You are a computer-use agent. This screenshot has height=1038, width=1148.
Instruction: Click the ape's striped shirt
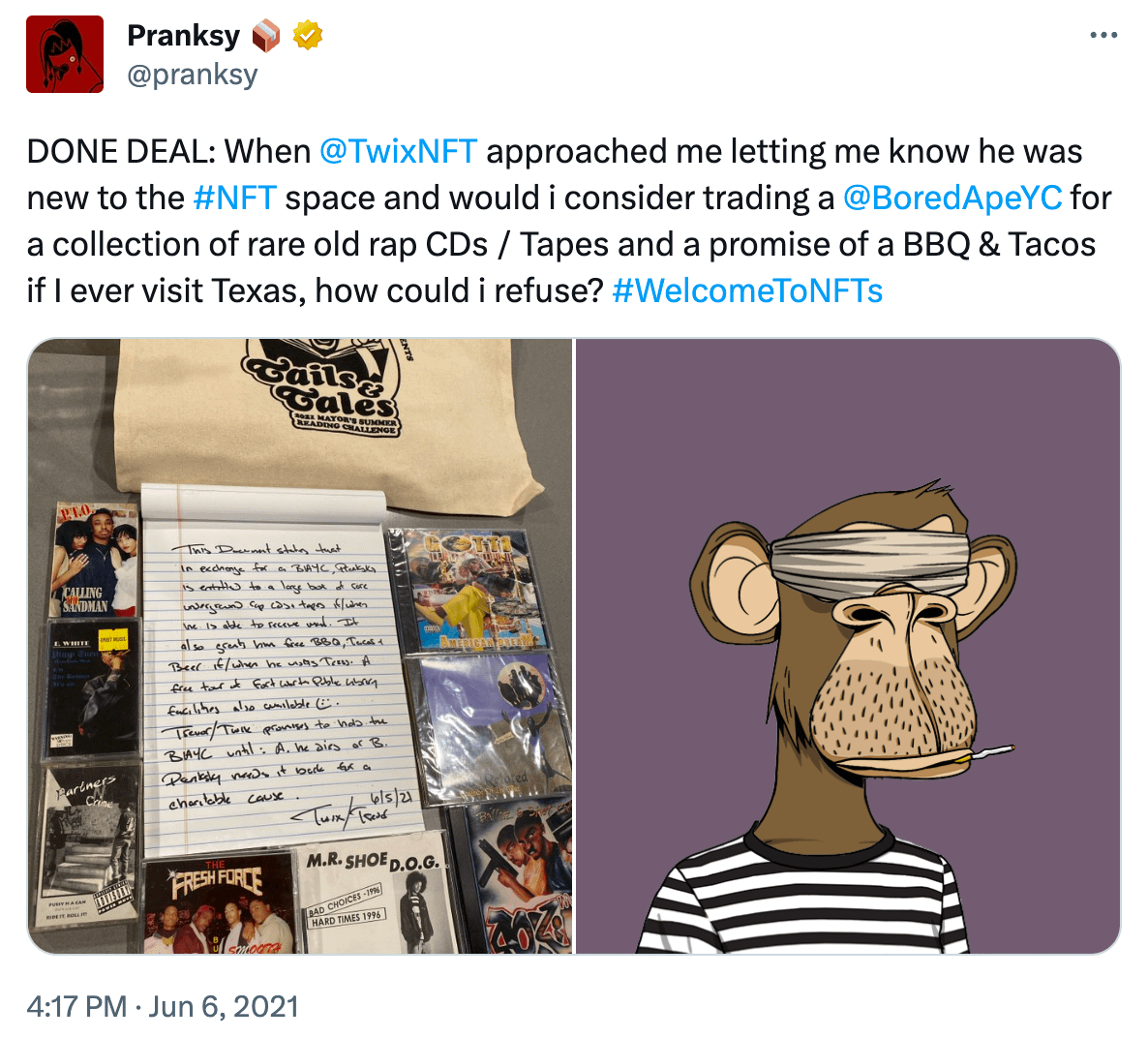click(x=805, y=898)
